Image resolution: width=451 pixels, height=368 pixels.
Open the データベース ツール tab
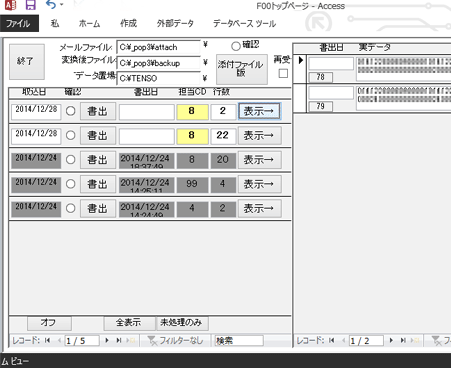pos(244,23)
